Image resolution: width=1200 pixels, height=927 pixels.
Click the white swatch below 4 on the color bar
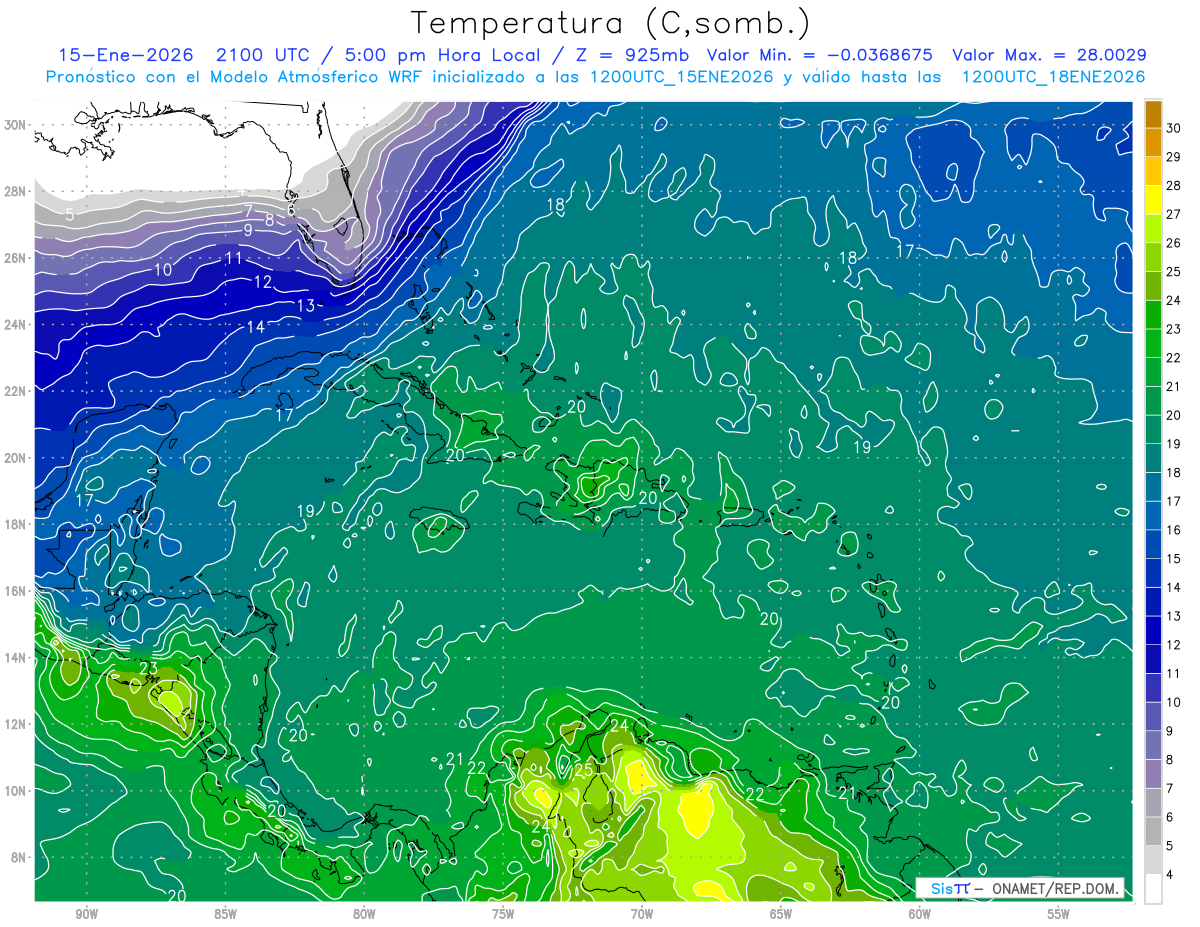[1153, 889]
